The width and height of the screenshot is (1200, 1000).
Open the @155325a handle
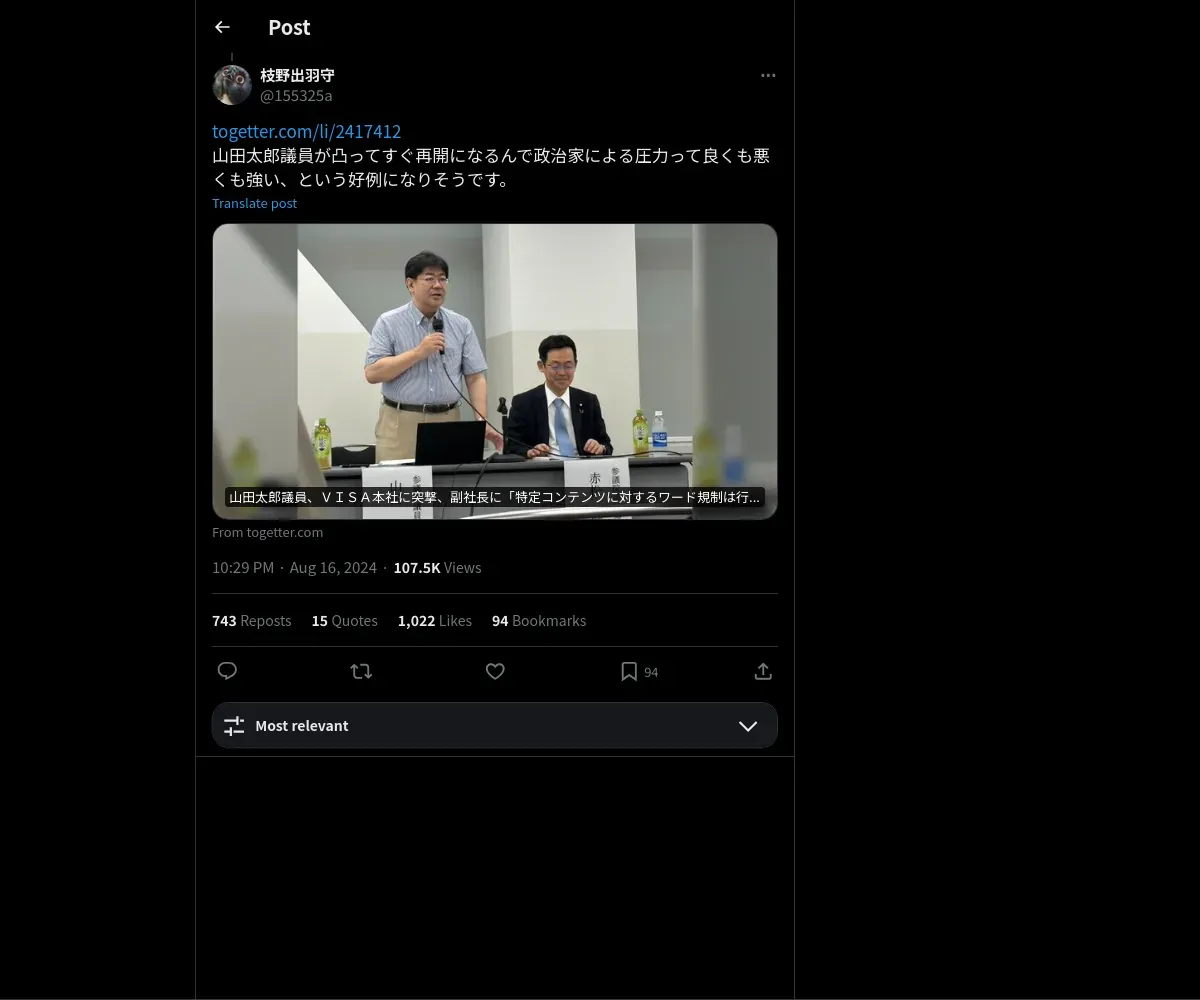coord(296,96)
